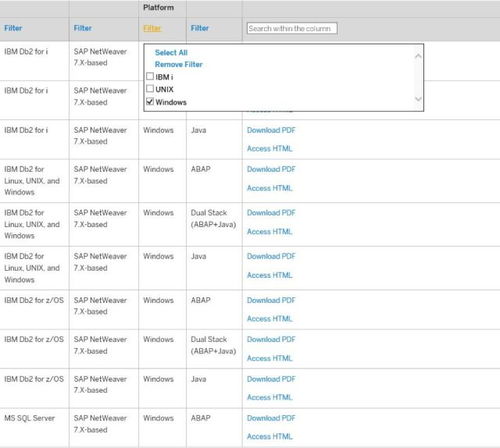Download PDF for MS SQL Server ABAP row
Viewport: 500px width, 448px height.
tap(271, 418)
